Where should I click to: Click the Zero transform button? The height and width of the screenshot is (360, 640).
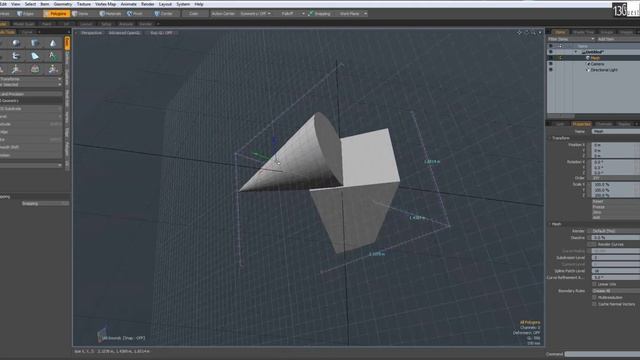(x=616, y=212)
